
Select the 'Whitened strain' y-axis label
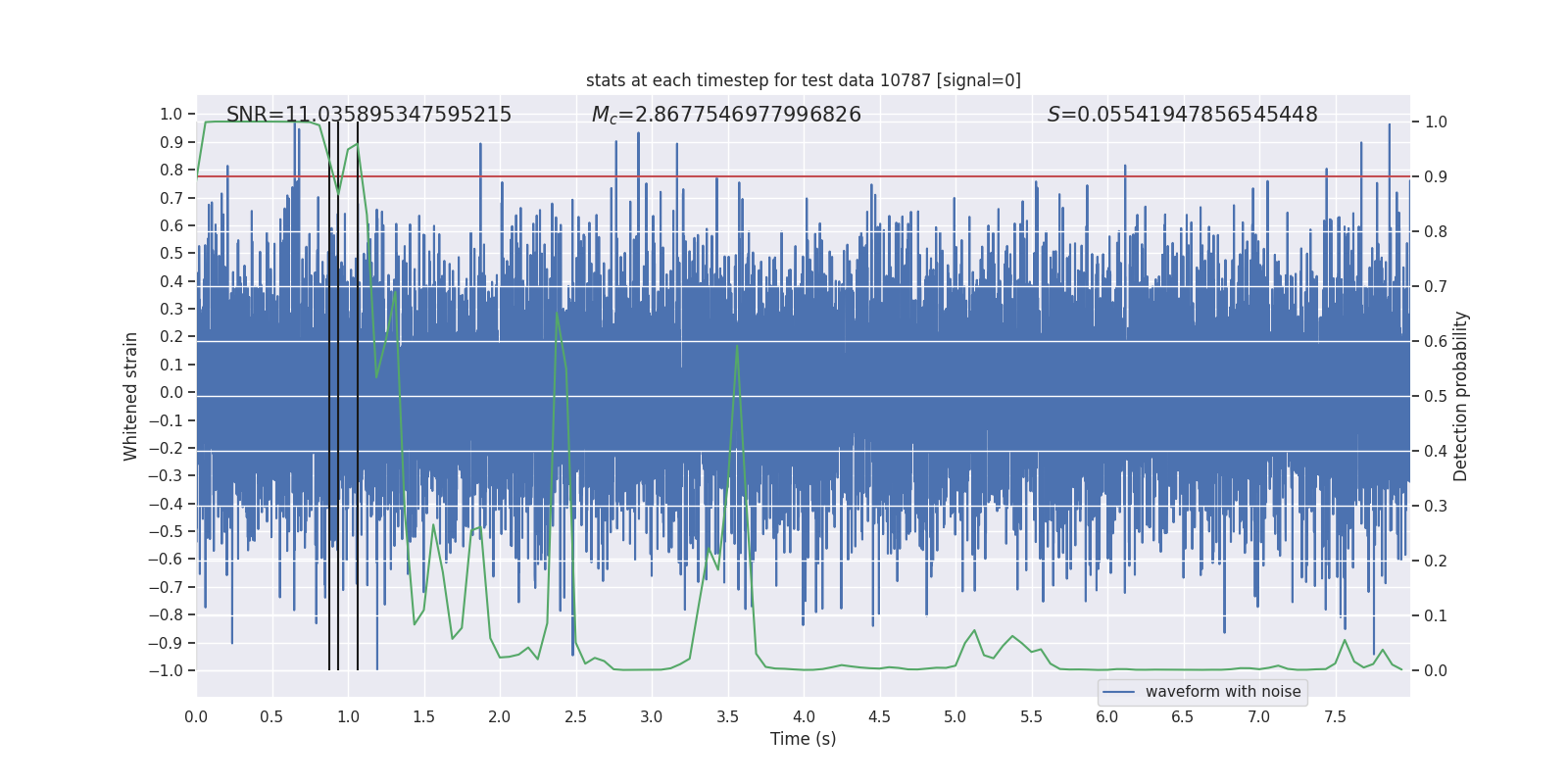tap(130, 396)
